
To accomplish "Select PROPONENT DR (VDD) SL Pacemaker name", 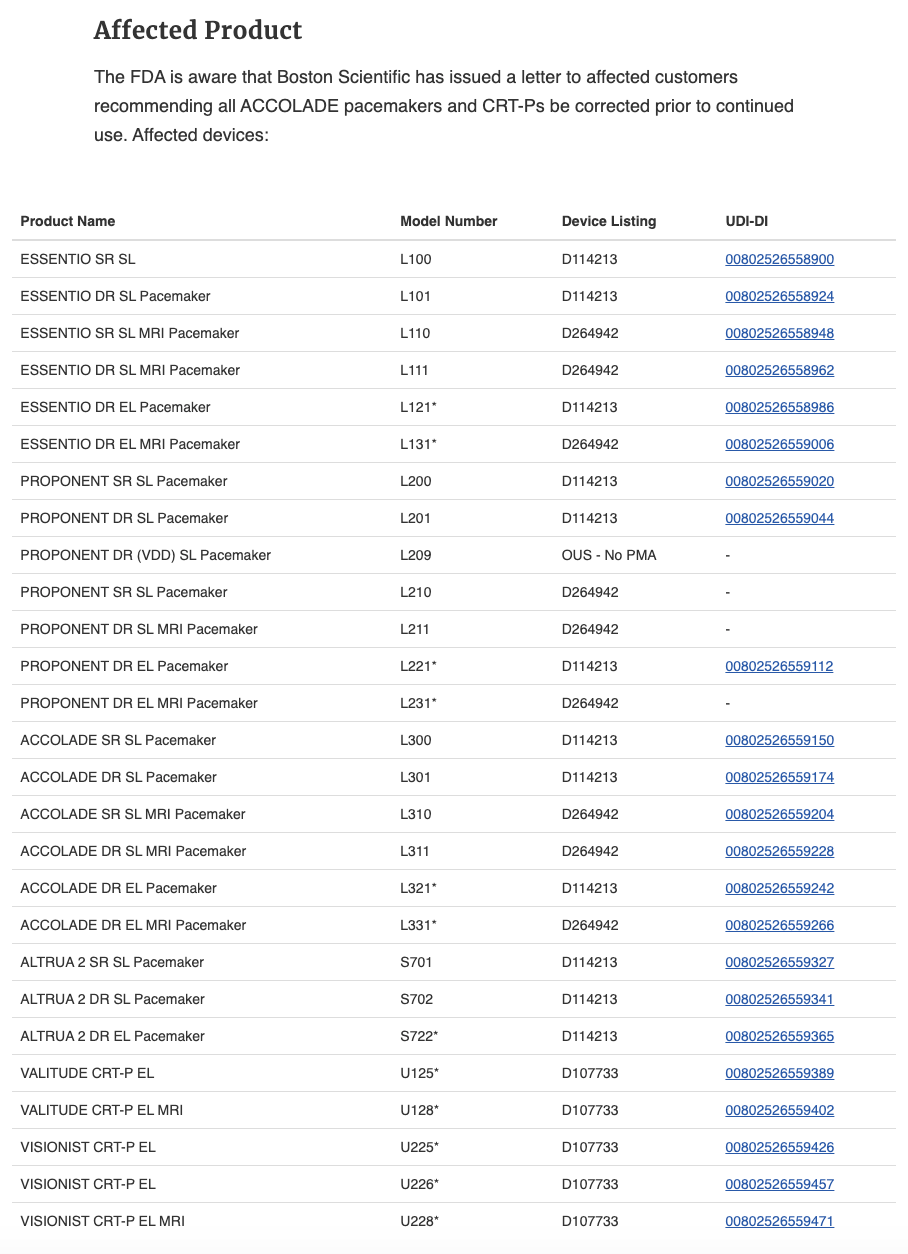I will (146, 555).
